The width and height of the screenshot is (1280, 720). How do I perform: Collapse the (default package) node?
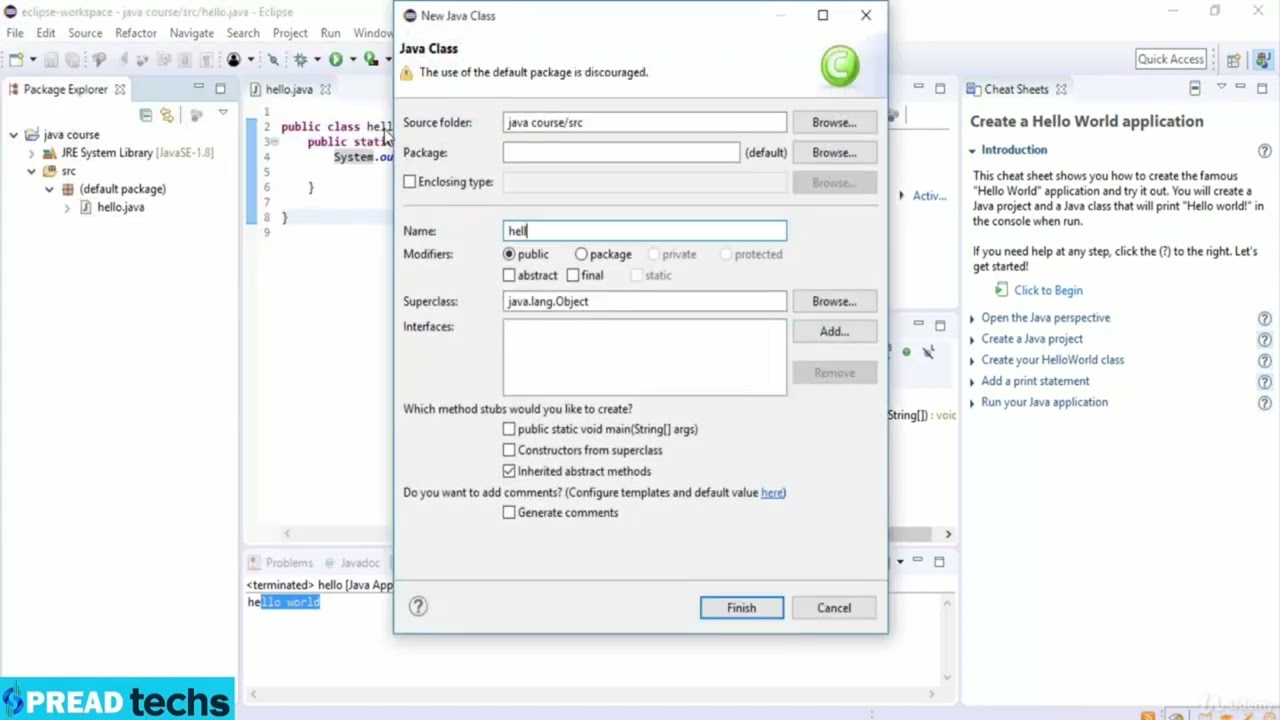[x=49, y=189]
